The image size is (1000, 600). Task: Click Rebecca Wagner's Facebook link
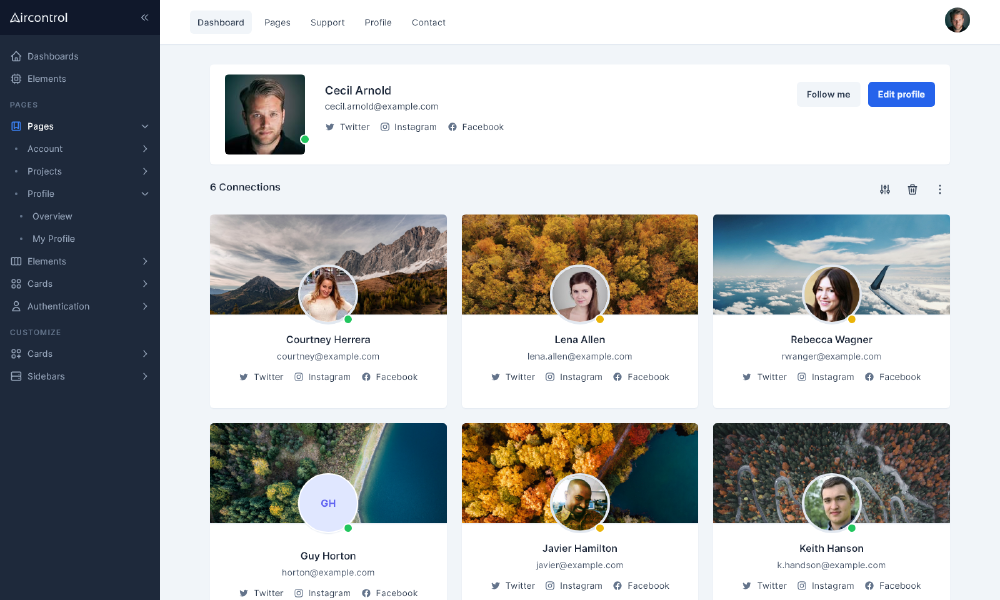click(893, 377)
